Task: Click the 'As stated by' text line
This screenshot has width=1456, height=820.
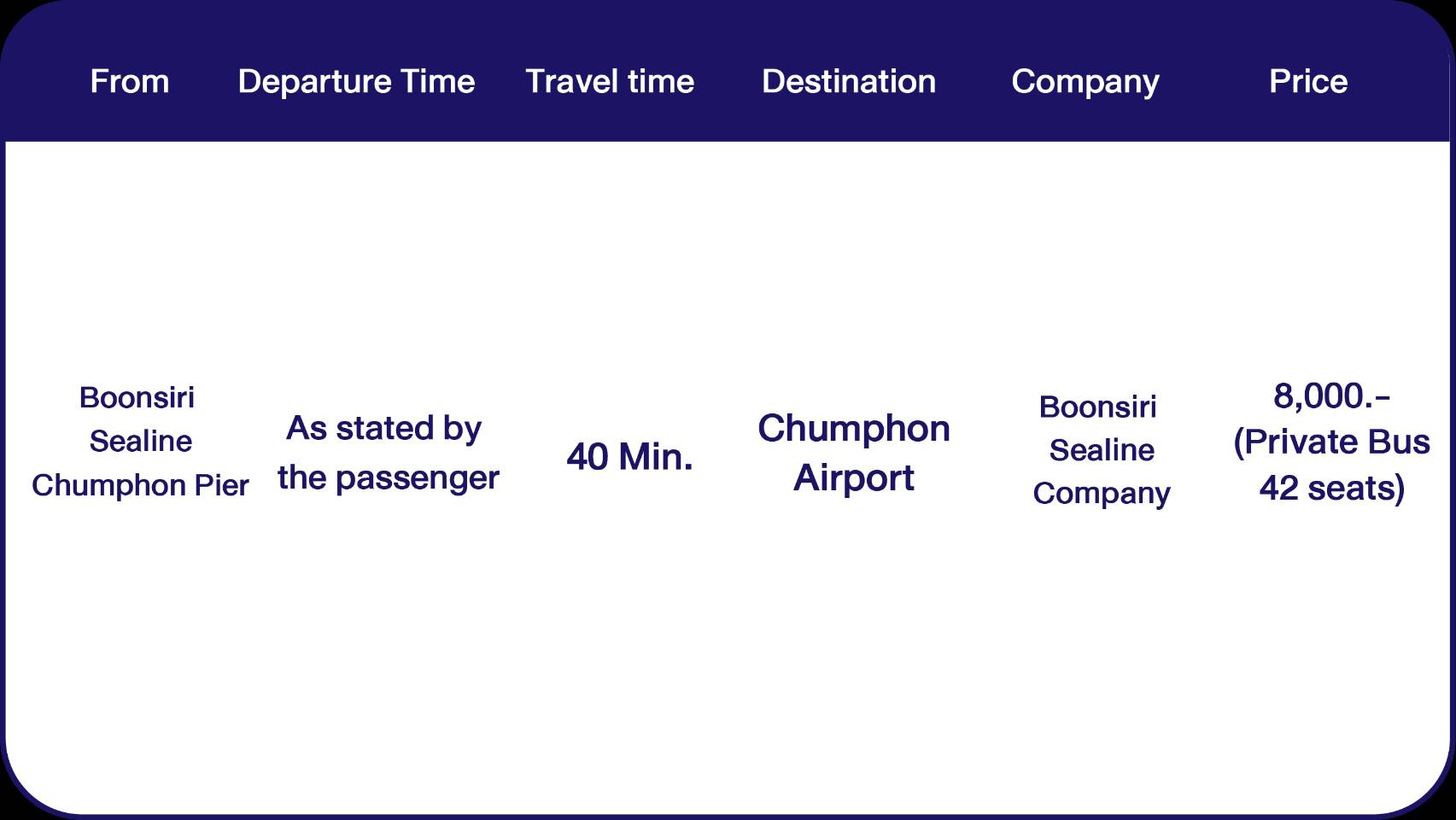Action: [x=384, y=428]
